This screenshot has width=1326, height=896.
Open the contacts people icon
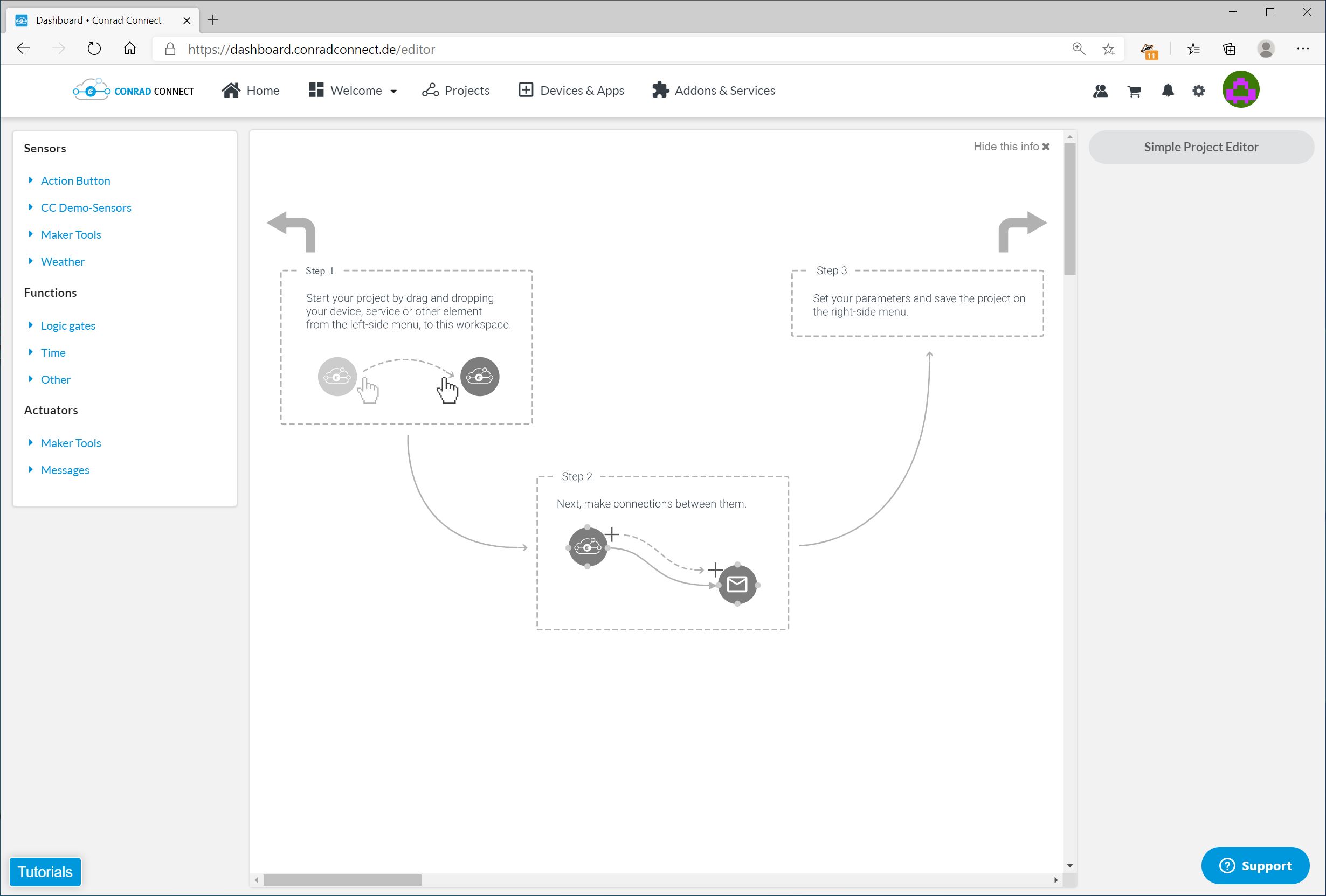click(1100, 91)
